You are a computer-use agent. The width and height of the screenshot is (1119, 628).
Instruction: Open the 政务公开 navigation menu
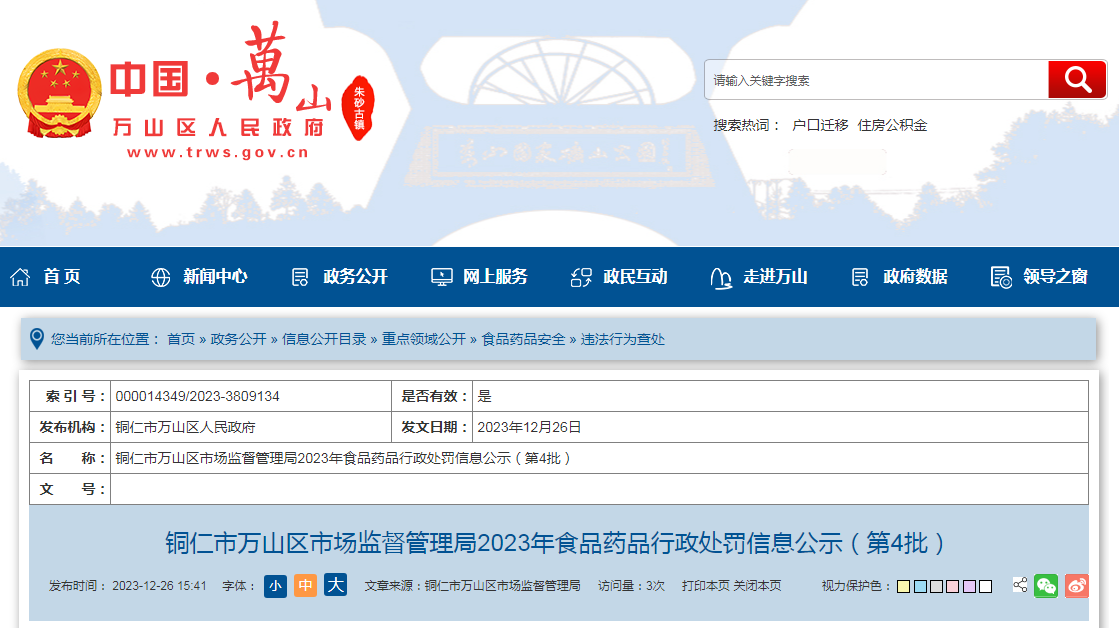tap(339, 277)
